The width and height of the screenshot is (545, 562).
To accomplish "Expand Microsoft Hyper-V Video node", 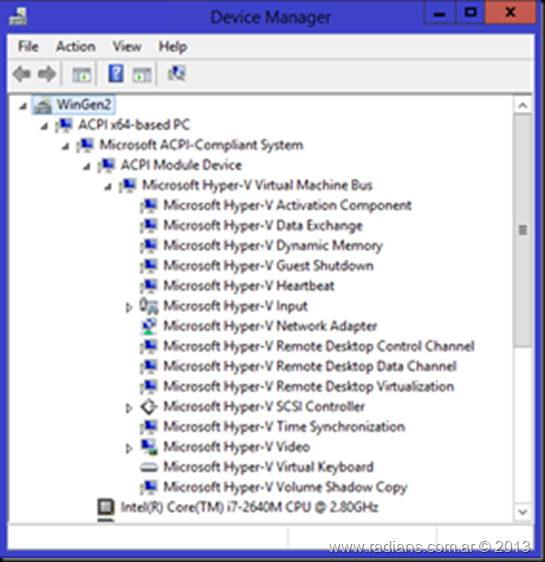I will (129, 448).
